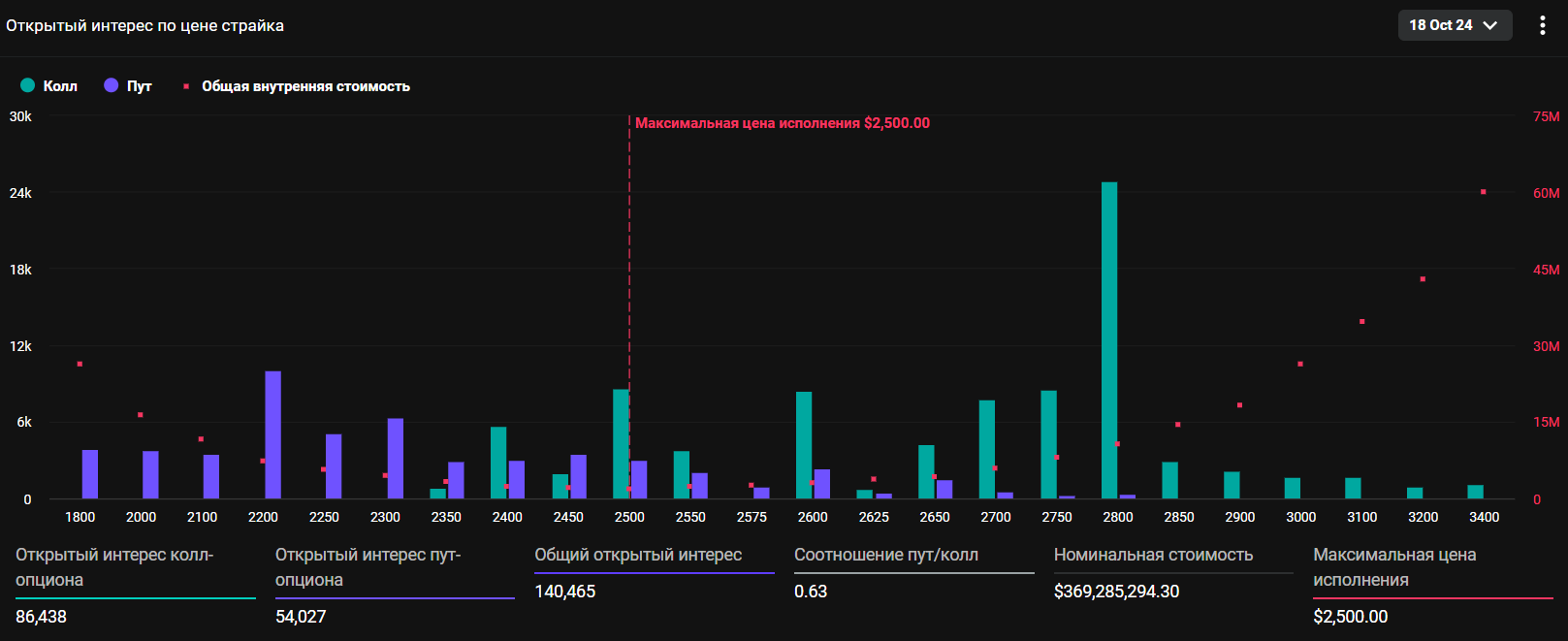Click the call bar at strike 2750
The image size is (1568, 641).
1048,444
